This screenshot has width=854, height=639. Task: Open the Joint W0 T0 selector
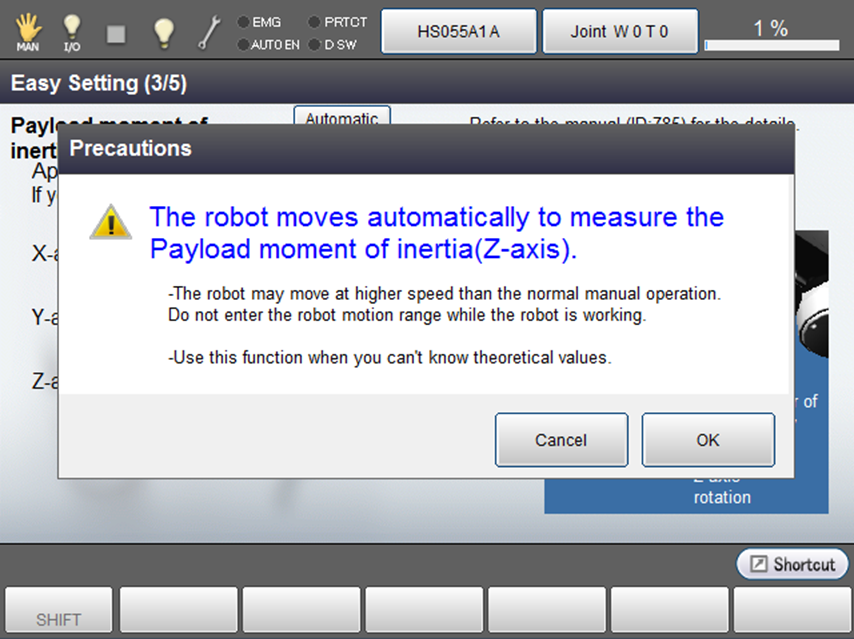coord(619,32)
